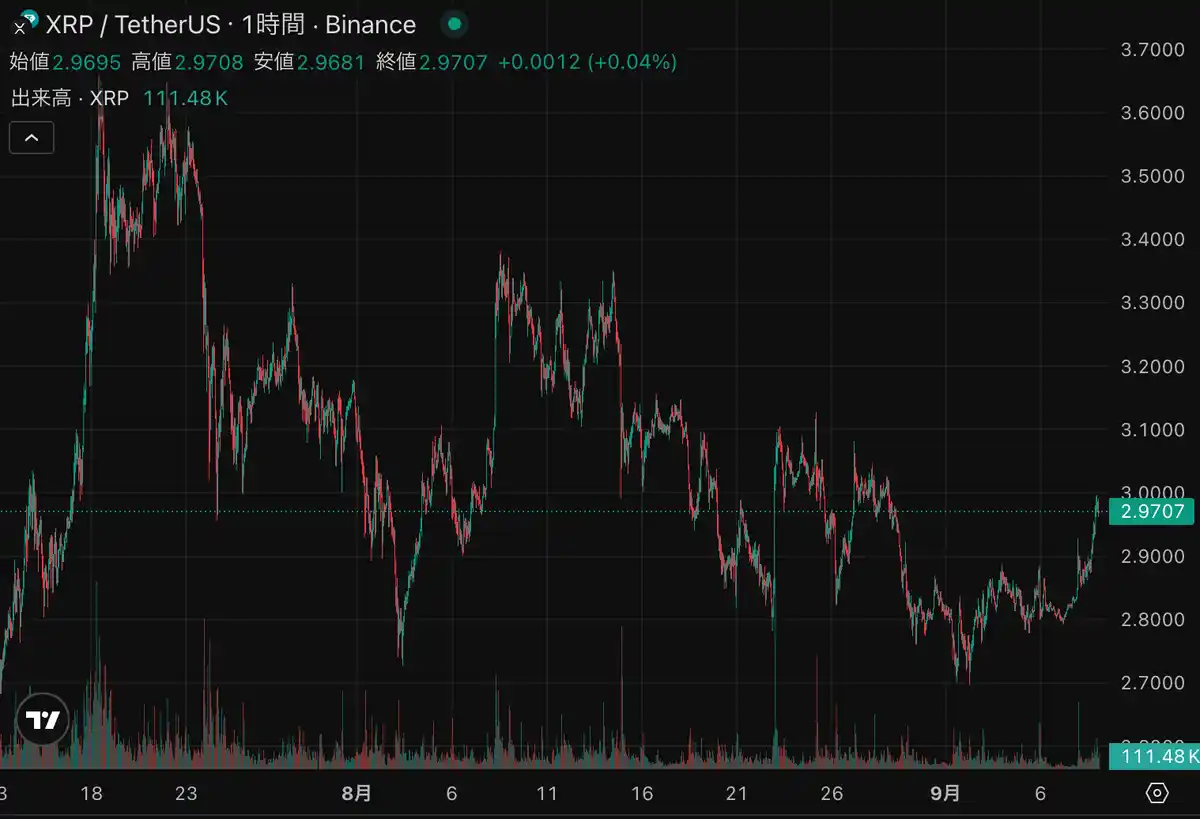Viewport: 1200px width, 819px height.
Task: Open chart settings gear icon
Action: point(1157,793)
